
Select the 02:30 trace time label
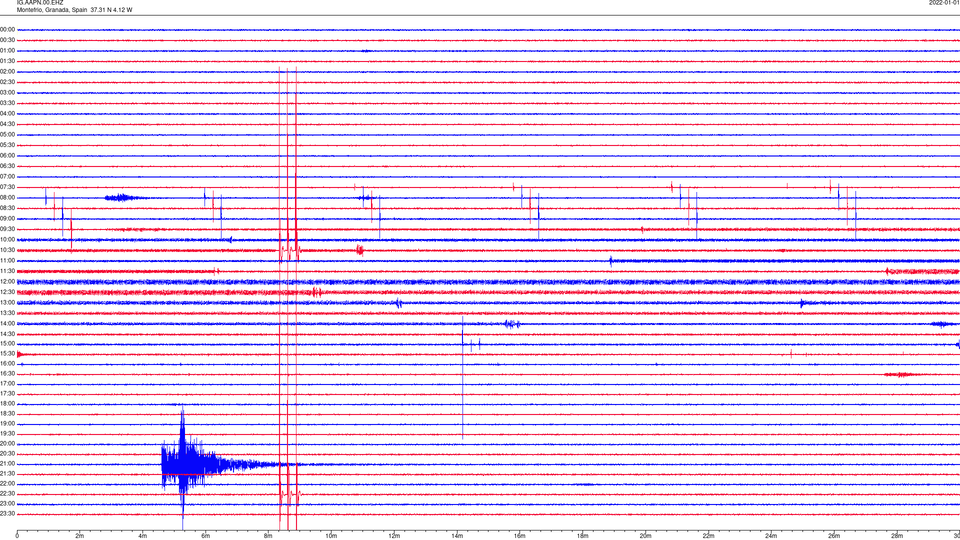tap(8, 82)
